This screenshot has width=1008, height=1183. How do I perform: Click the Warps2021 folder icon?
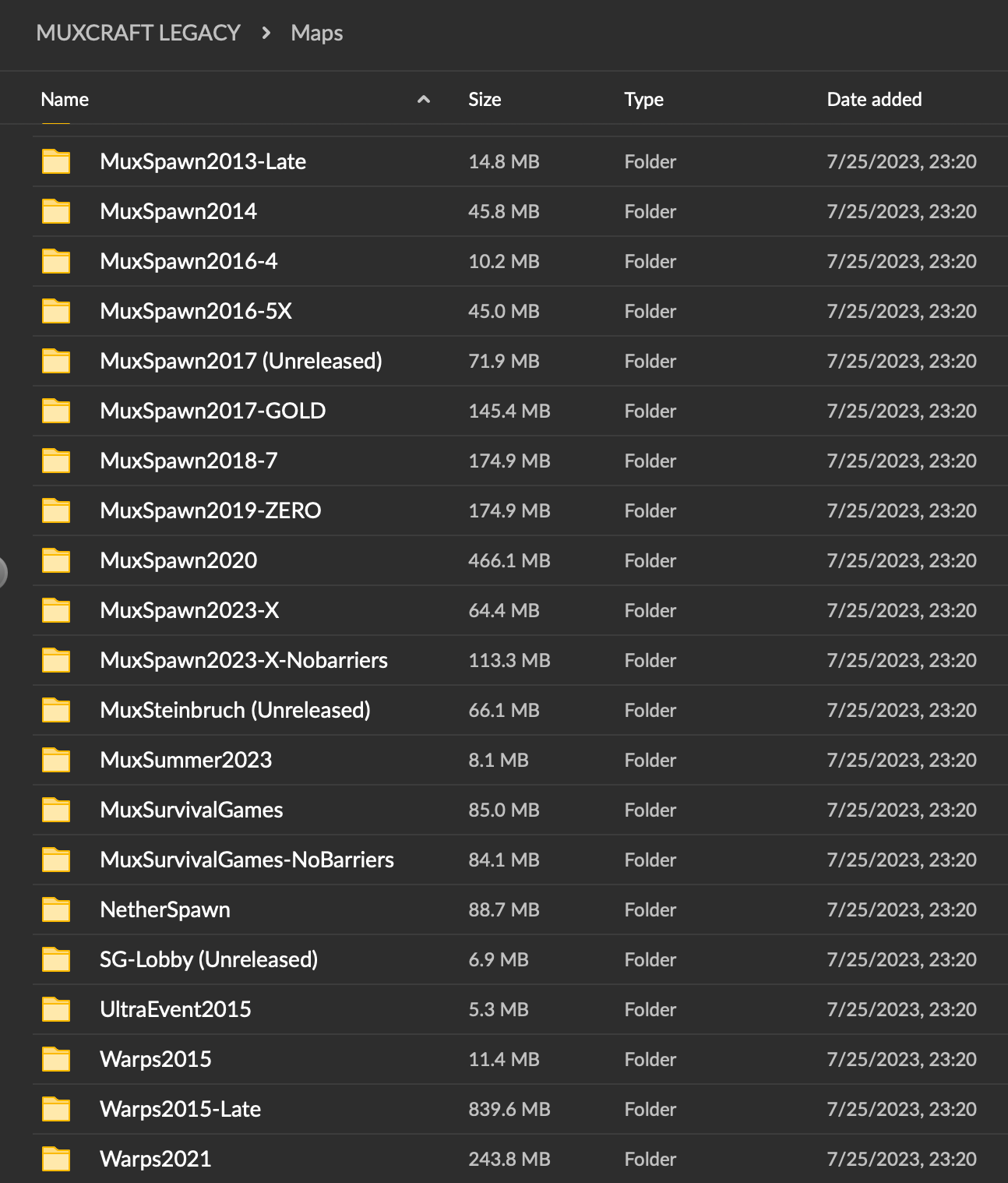tap(56, 1159)
